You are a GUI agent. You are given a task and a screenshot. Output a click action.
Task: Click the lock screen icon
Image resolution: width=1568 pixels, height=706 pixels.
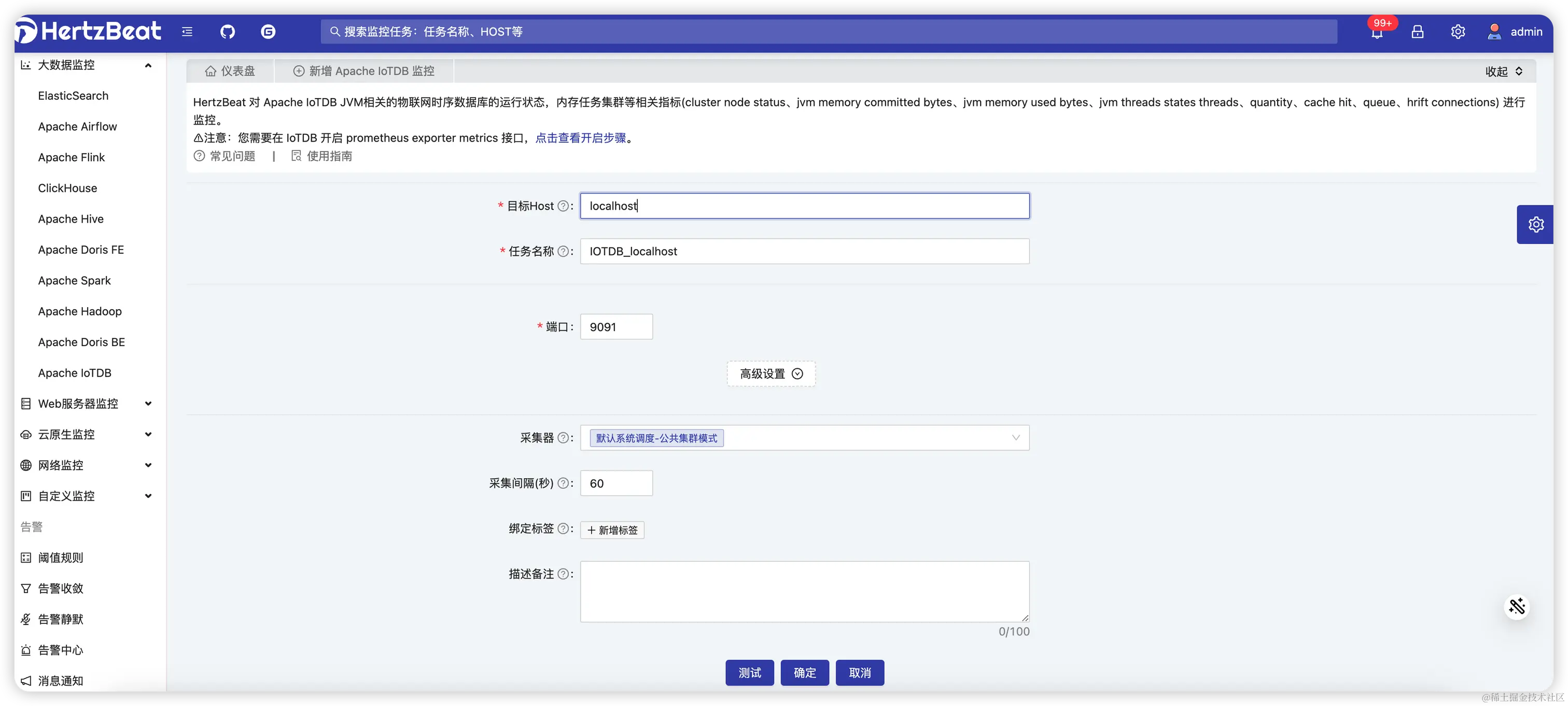[1418, 32]
